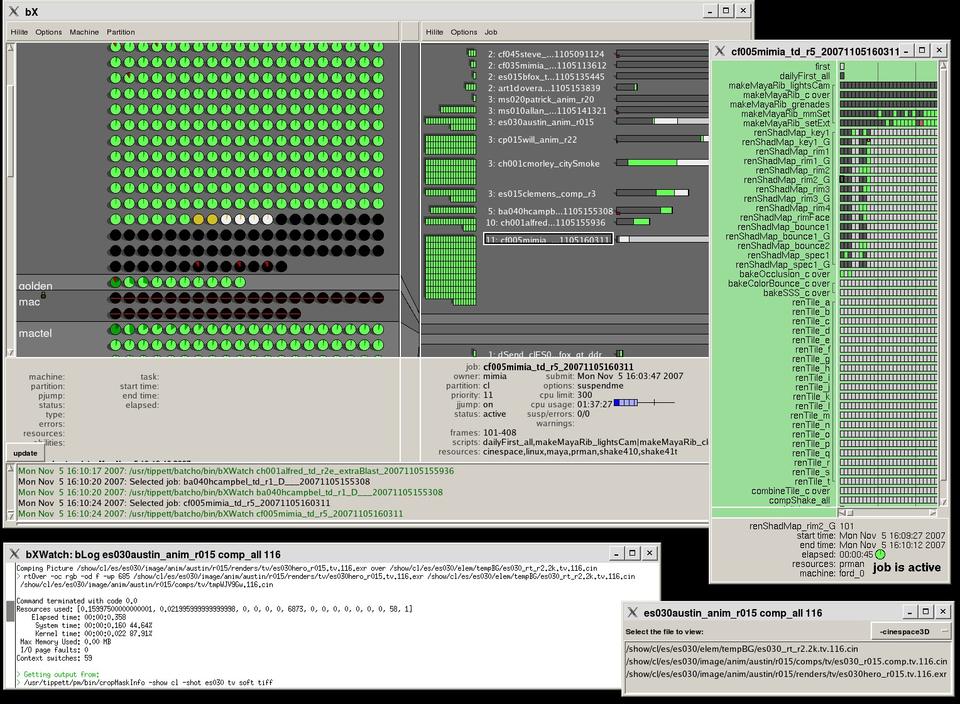Click the blue cpu usage bar
This screenshot has width=960, height=704.
pyautogui.click(x=627, y=402)
